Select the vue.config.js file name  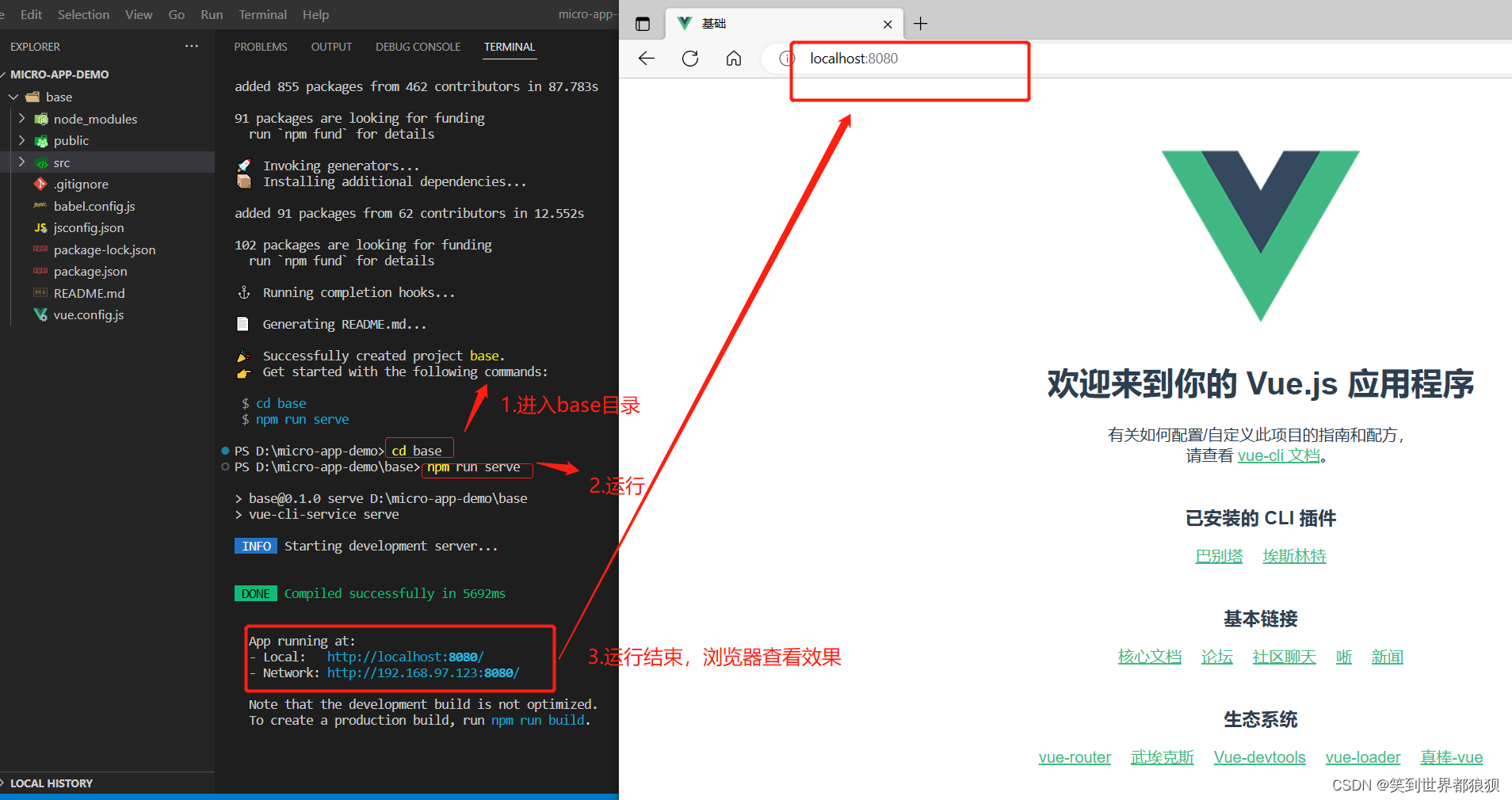pos(89,315)
